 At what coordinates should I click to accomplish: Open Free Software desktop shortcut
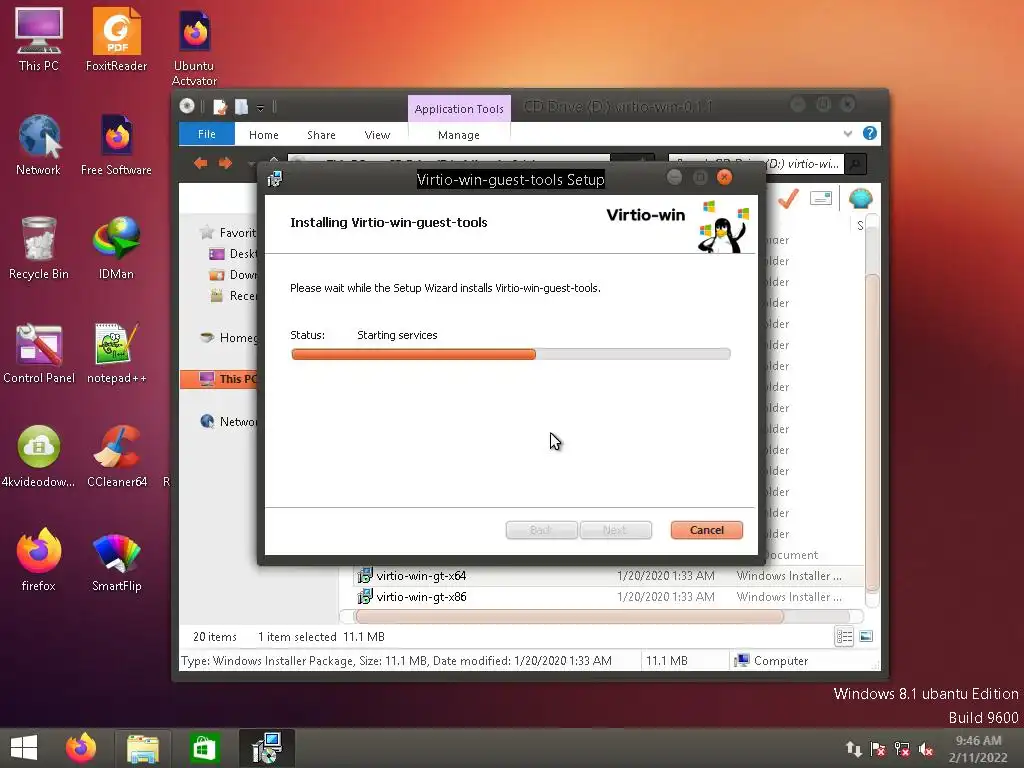[x=116, y=144]
